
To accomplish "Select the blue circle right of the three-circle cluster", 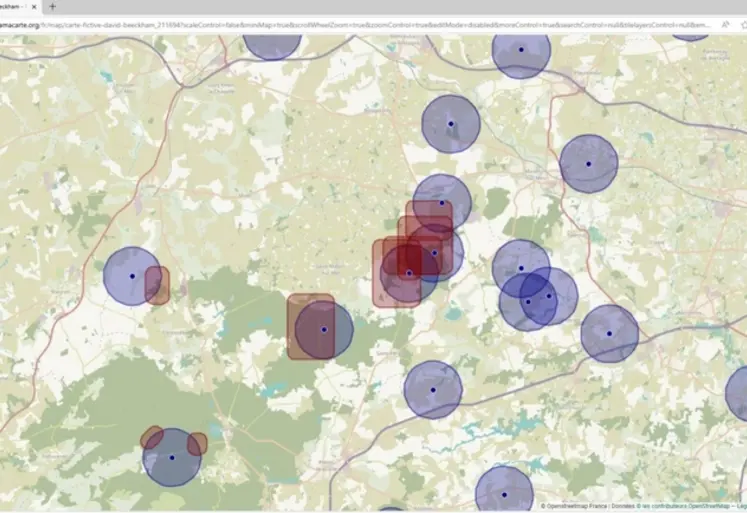I will click(609, 334).
